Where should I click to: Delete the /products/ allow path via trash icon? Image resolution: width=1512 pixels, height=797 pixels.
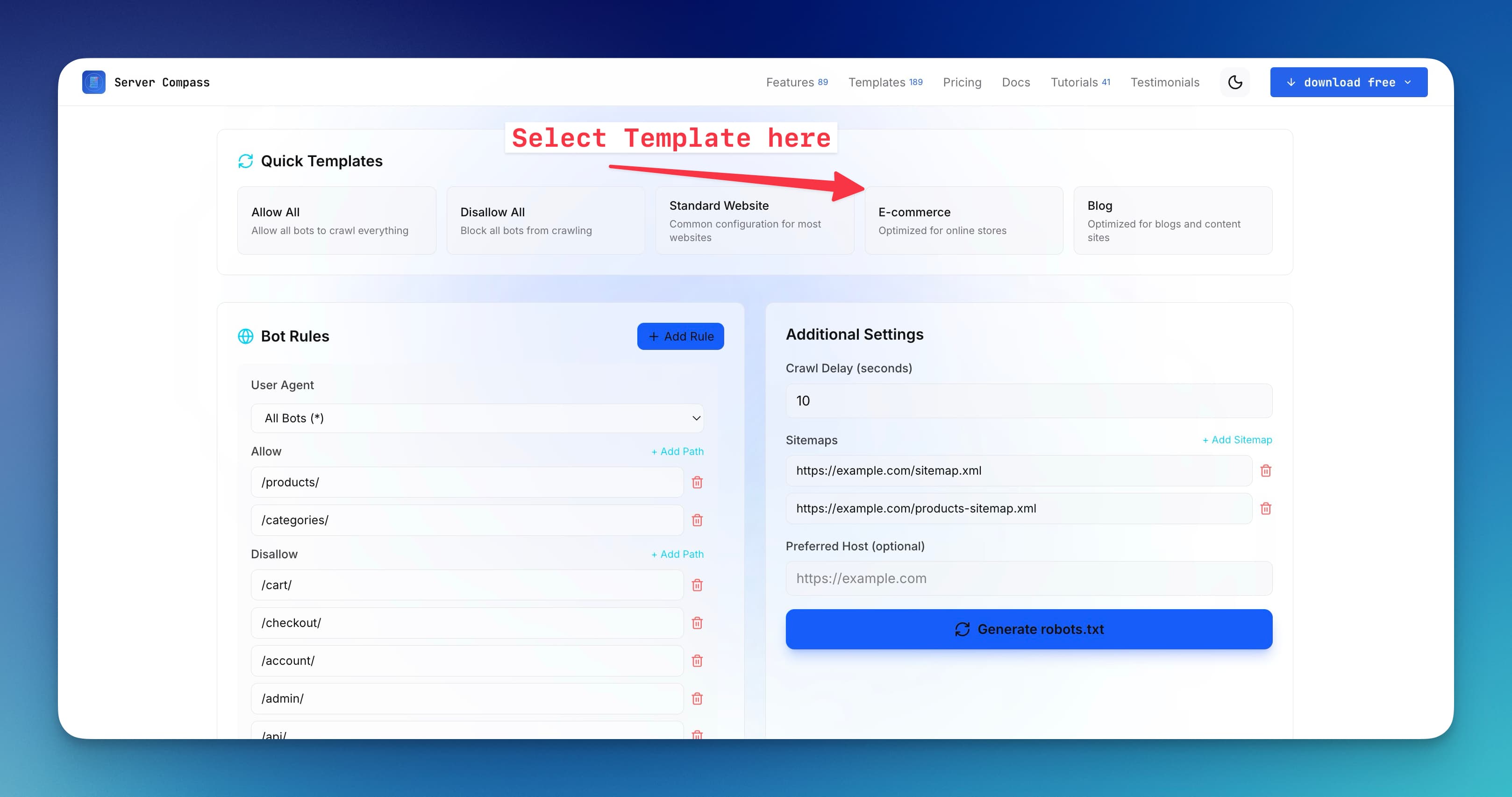click(697, 482)
